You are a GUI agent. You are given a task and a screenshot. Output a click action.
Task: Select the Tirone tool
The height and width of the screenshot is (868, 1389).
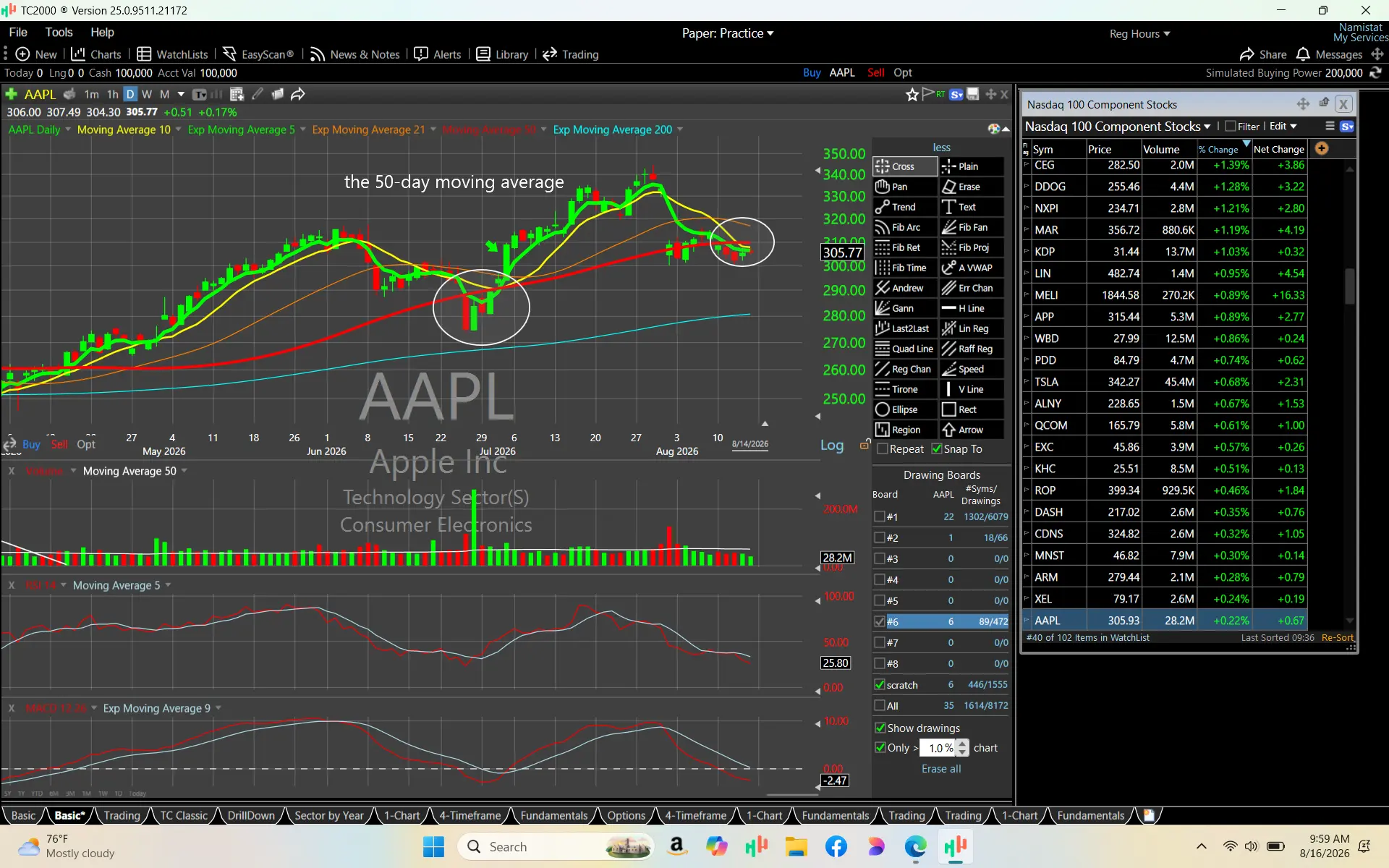pyautogui.click(x=905, y=389)
